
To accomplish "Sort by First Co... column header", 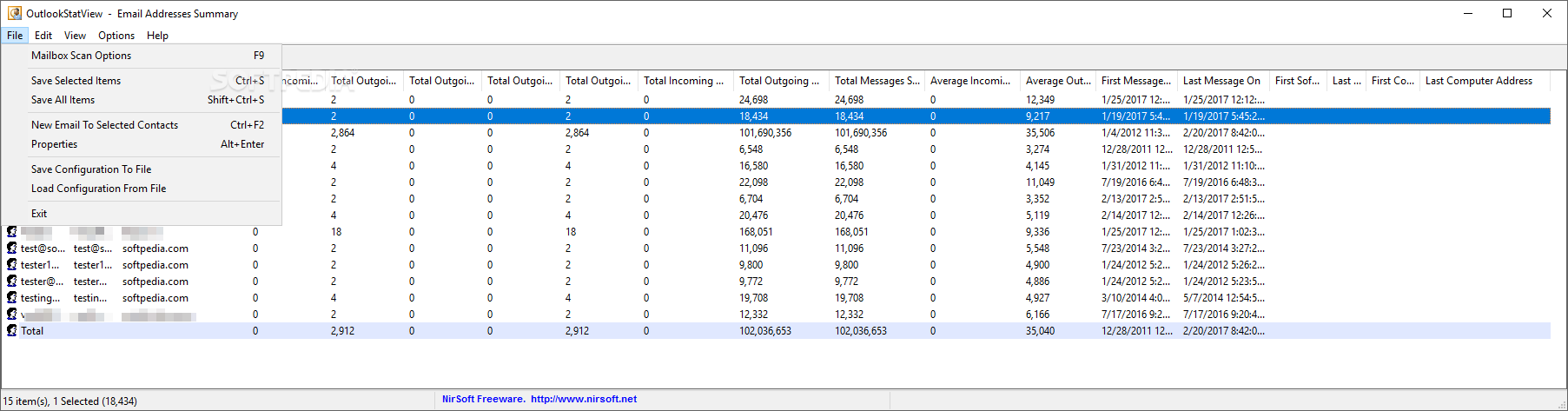I will (x=1394, y=81).
